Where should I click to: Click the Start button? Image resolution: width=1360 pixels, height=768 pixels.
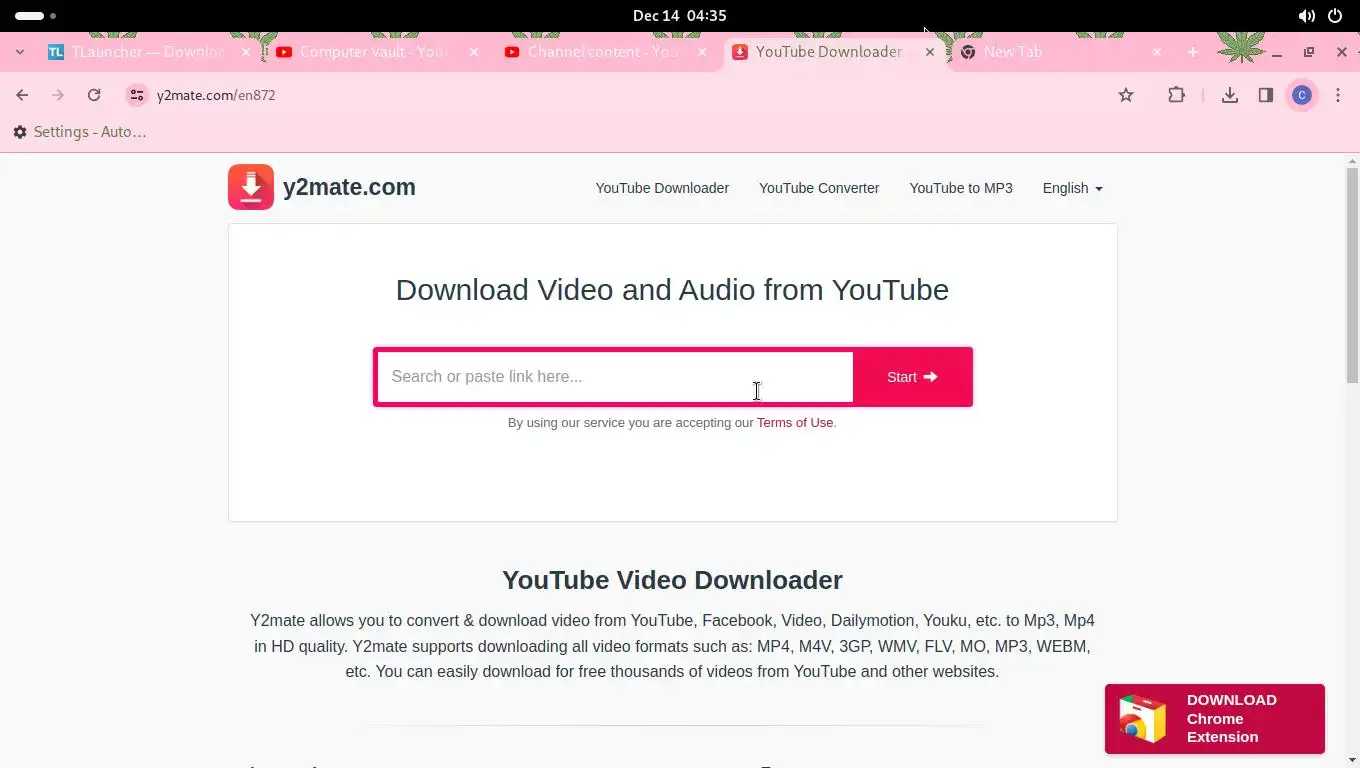pos(912,377)
